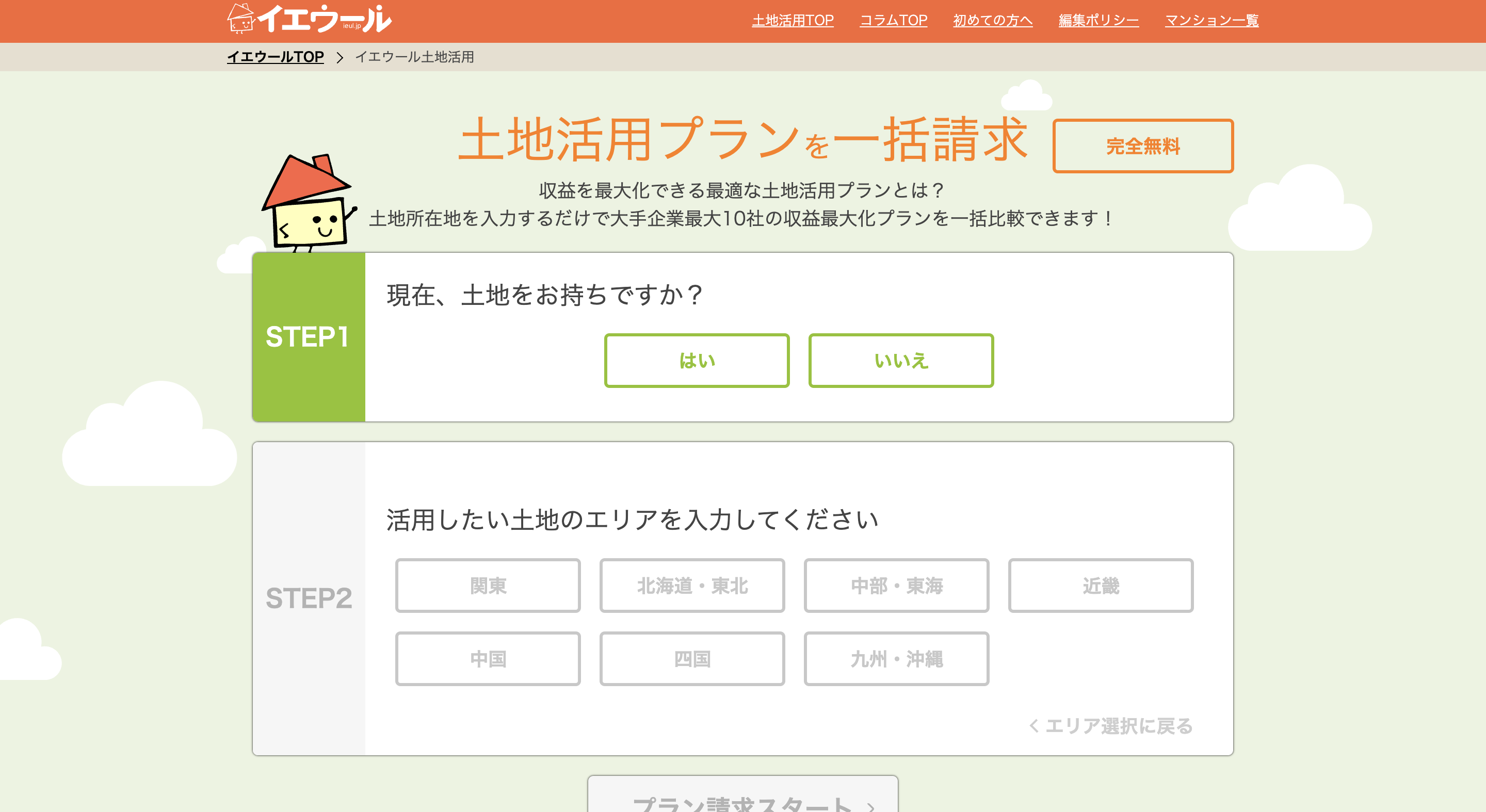Select はい for land ownership
The height and width of the screenshot is (812, 1486).
(697, 360)
